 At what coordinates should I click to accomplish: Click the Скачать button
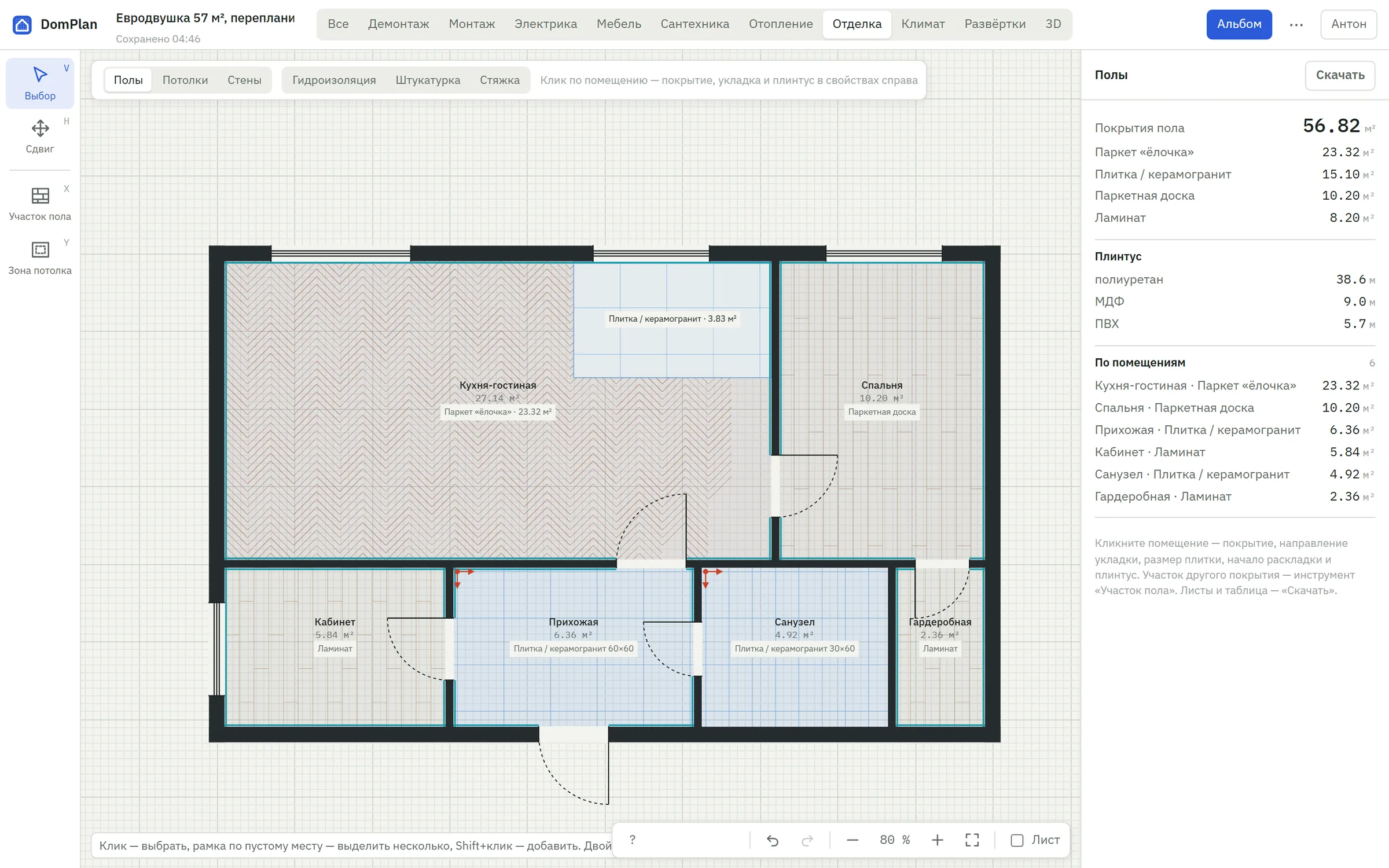(1340, 75)
